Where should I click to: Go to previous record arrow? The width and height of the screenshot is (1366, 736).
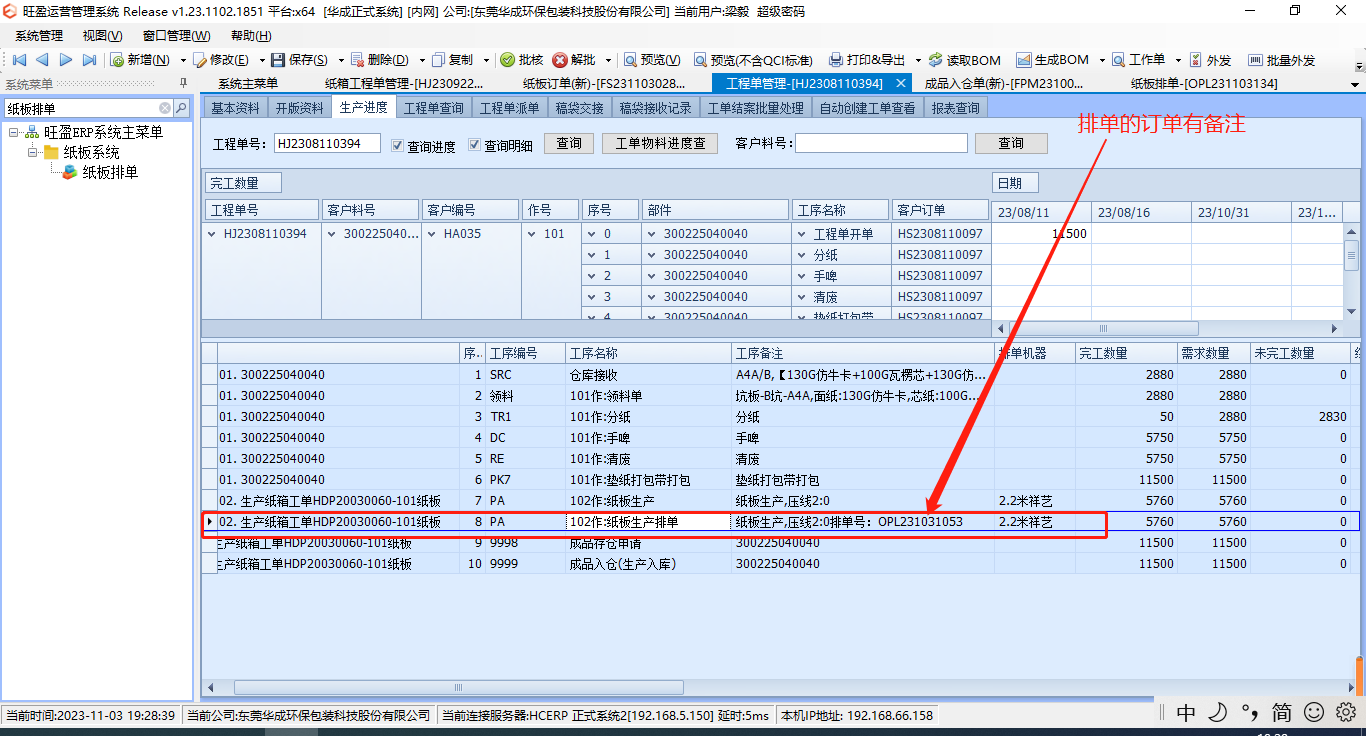[x=42, y=60]
